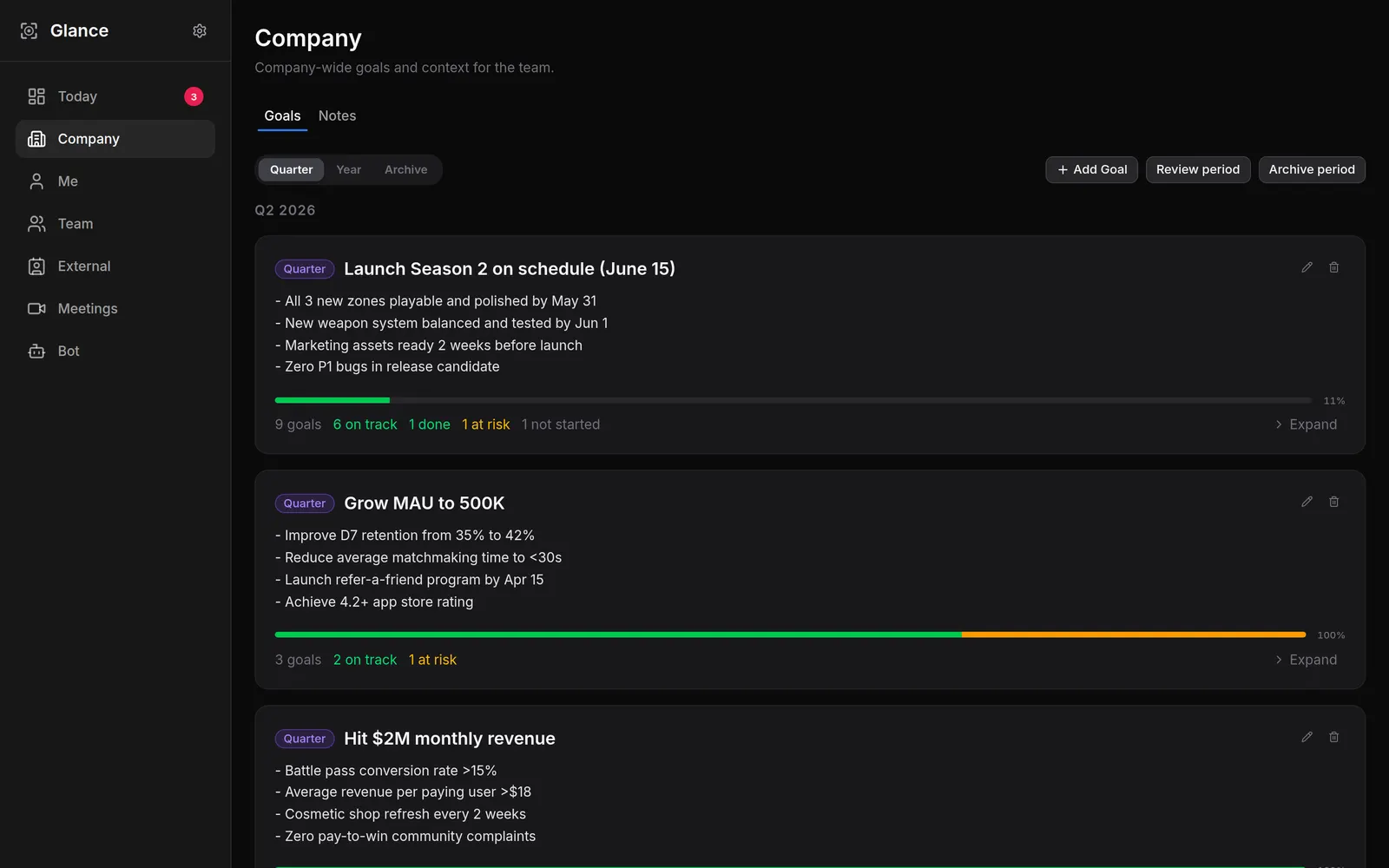The image size is (1389, 868).
Task: Select the Archive period view
Action: pos(406,169)
